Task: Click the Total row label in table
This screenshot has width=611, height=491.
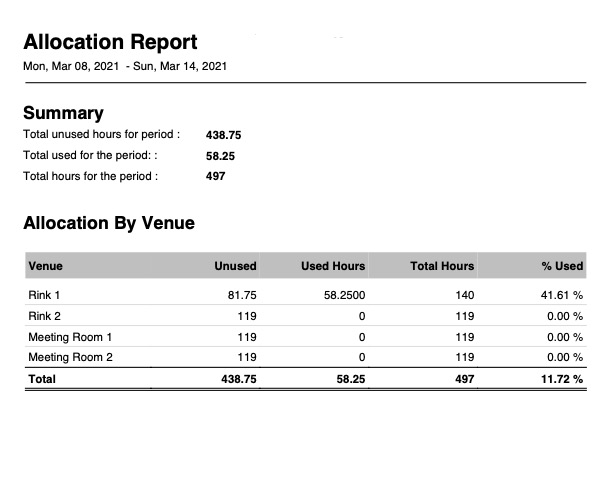Action: coord(43,379)
